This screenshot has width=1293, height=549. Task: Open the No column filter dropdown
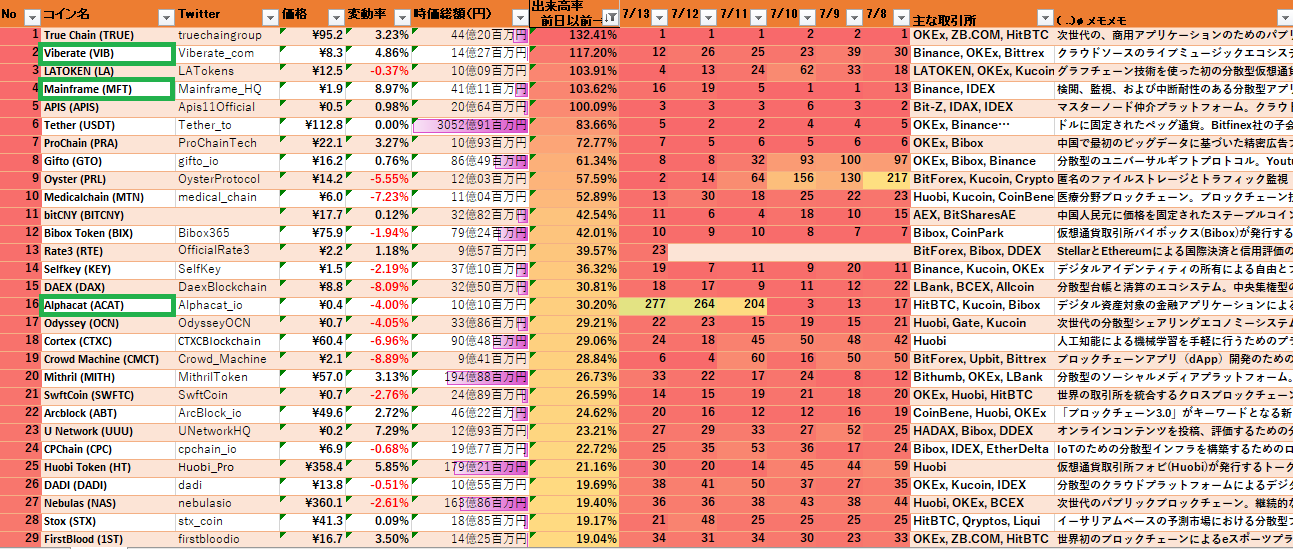pyautogui.click(x=31, y=17)
